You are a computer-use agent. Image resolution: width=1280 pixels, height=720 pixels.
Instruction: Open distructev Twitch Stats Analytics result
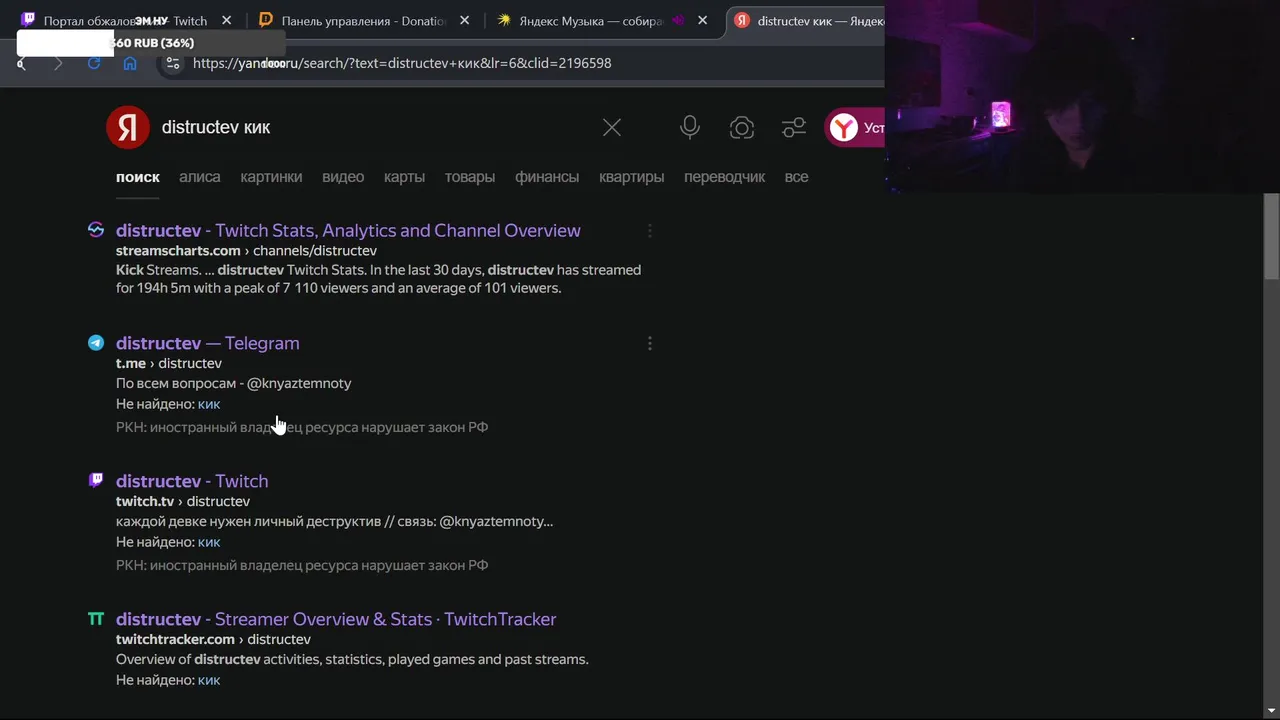click(x=348, y=231)
